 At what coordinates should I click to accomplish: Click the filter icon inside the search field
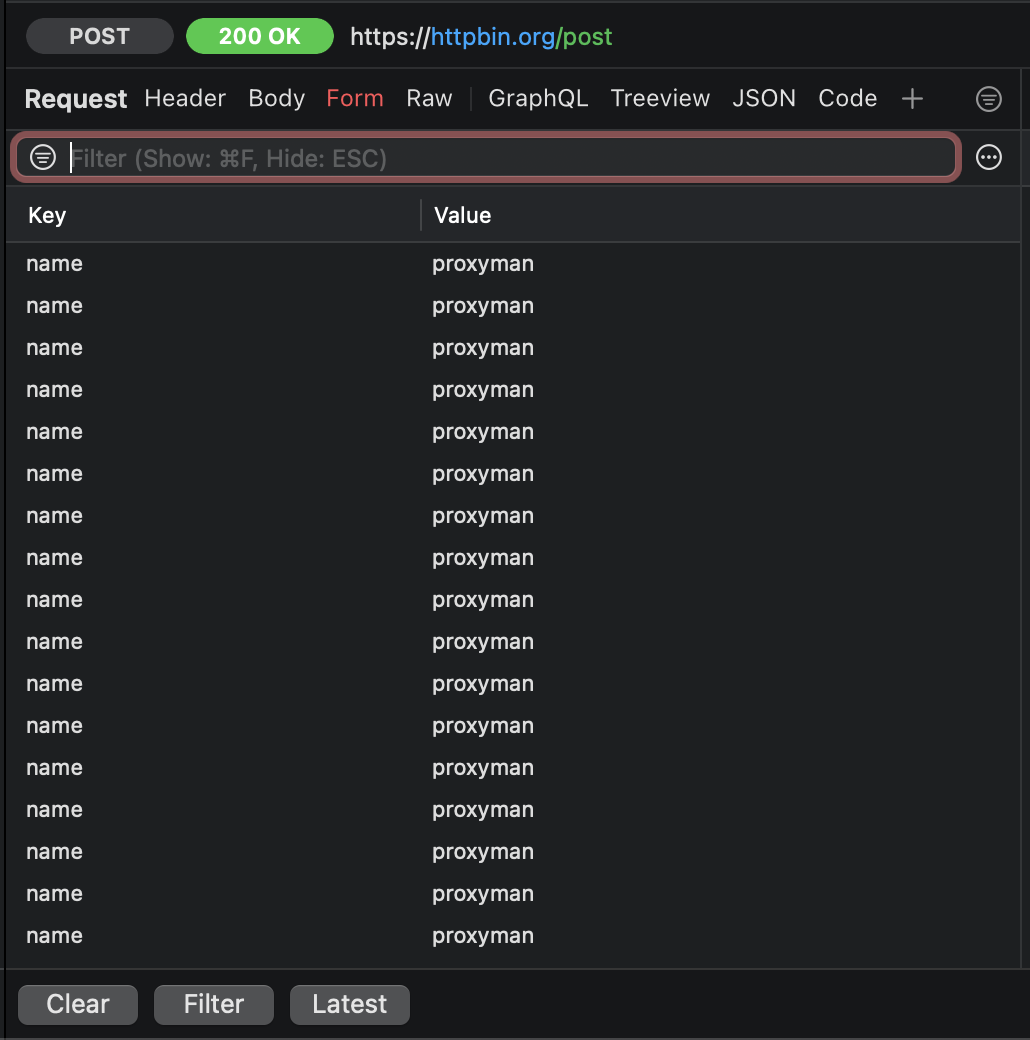coord(43,157)
